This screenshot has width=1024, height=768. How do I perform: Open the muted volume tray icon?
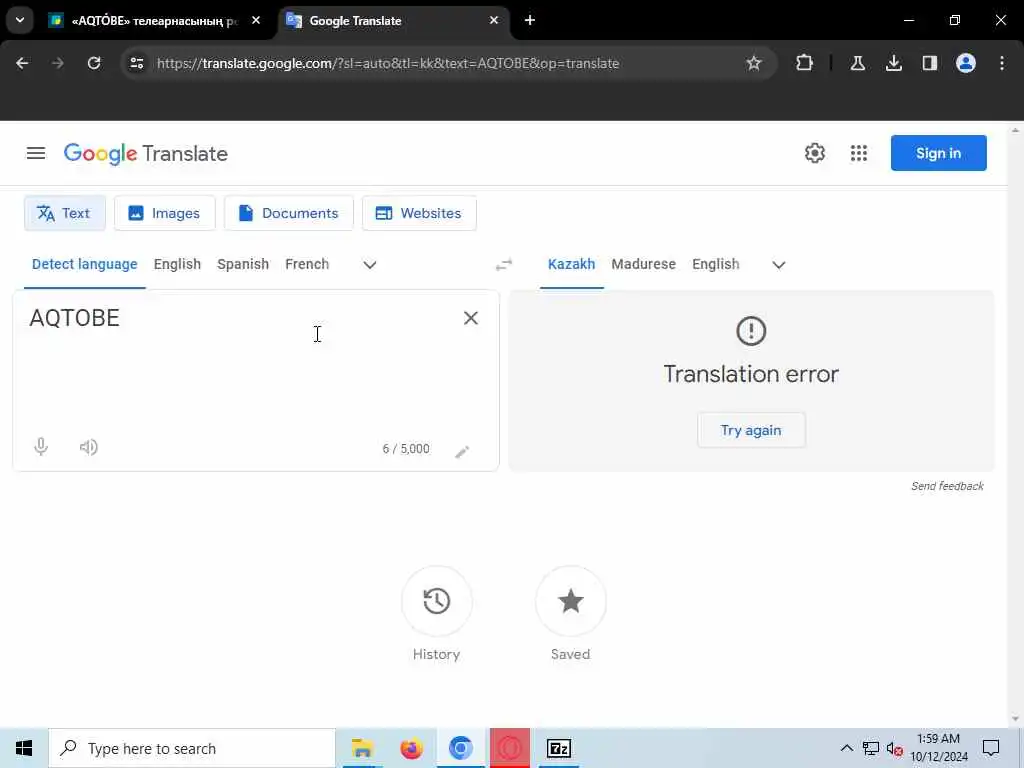[895, 748]
